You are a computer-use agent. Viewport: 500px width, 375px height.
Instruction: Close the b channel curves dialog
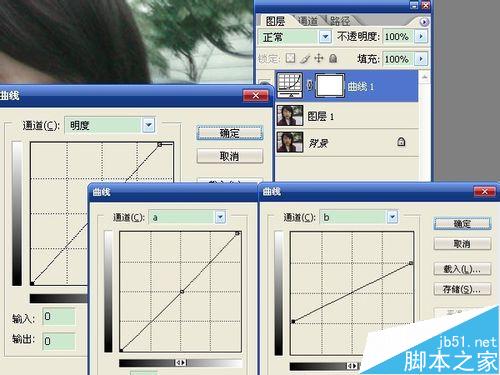click(x=485, y=191)
